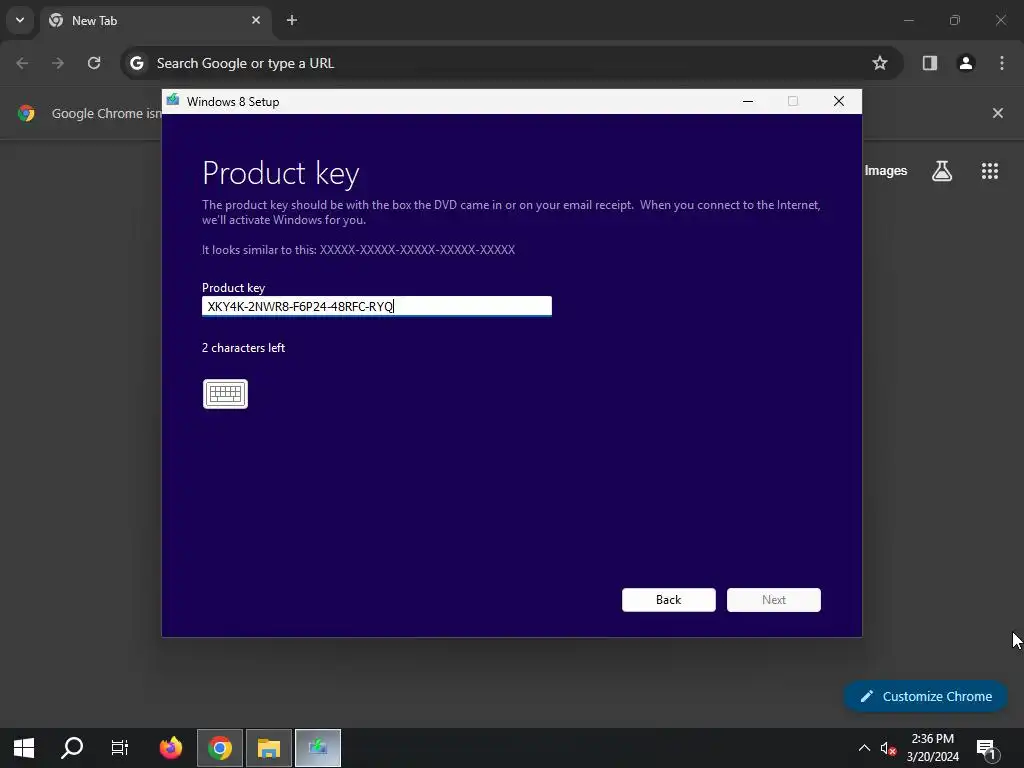Open the notification center icon

(x=987, y=748)
